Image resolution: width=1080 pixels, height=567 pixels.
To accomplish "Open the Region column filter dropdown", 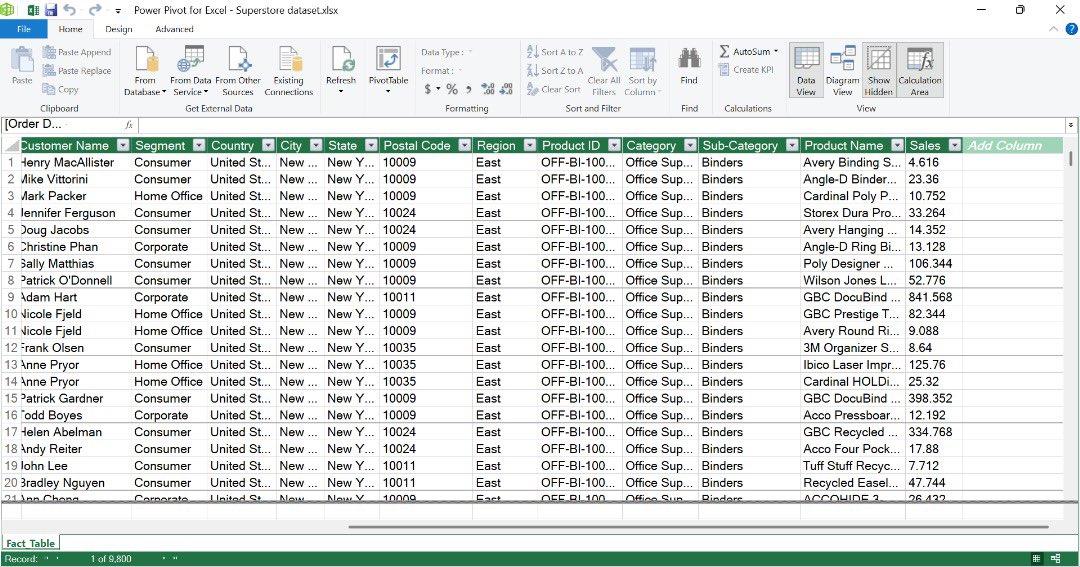I will (530, 145).
